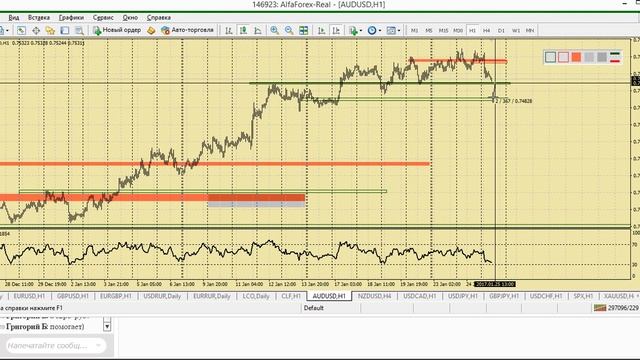Select H1 timeframe
Screen dimensions: 640x360
pyautogui.click(x=472, y=31)
